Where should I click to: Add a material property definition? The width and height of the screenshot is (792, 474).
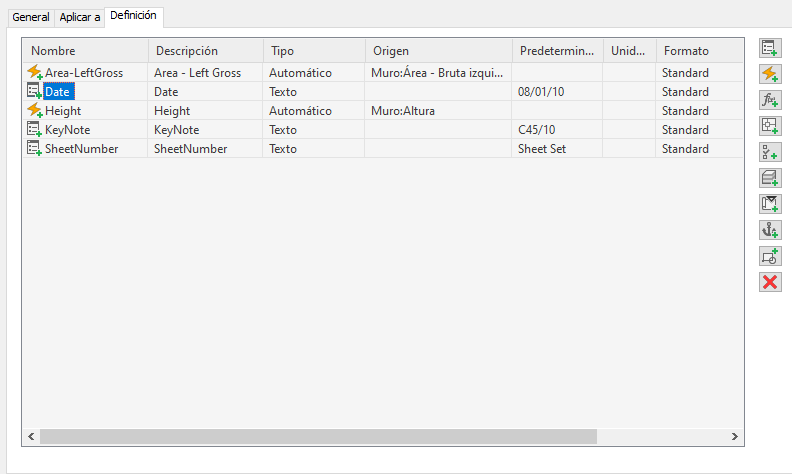click(770, 178)
